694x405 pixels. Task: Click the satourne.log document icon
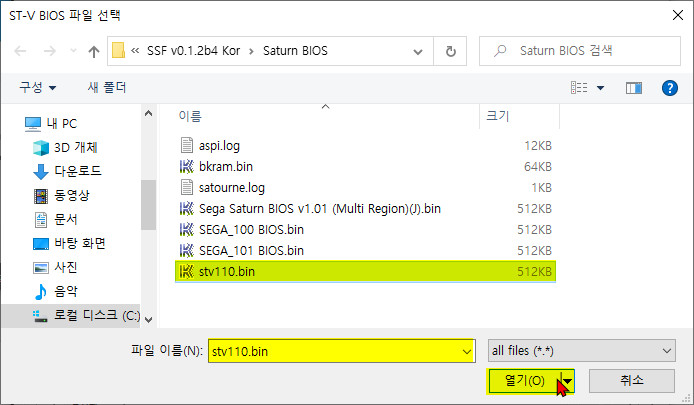point(187,187)
